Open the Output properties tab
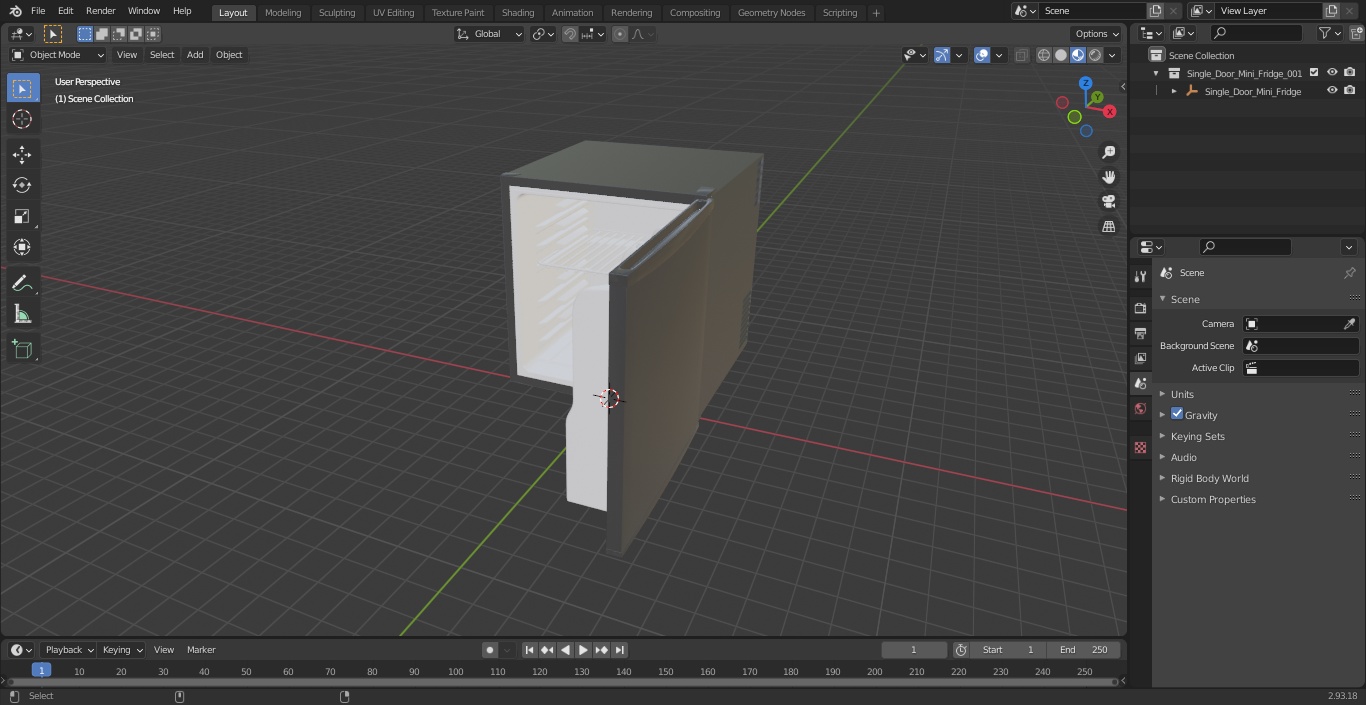The width and height of the screenshot is (1366, 705). pyautogui.click(x=1140, y=333)
